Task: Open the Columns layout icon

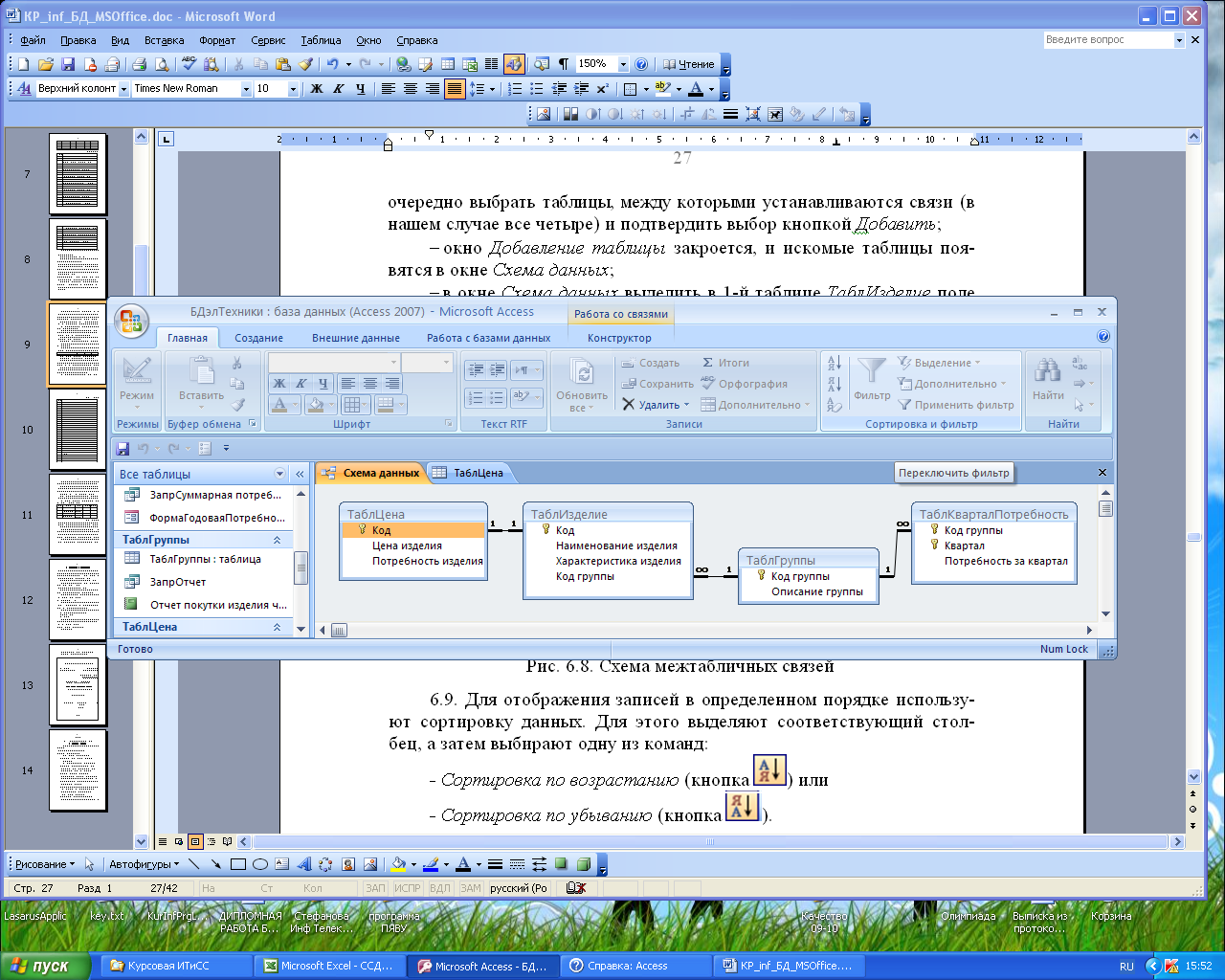Action: [x=491, y=64]
